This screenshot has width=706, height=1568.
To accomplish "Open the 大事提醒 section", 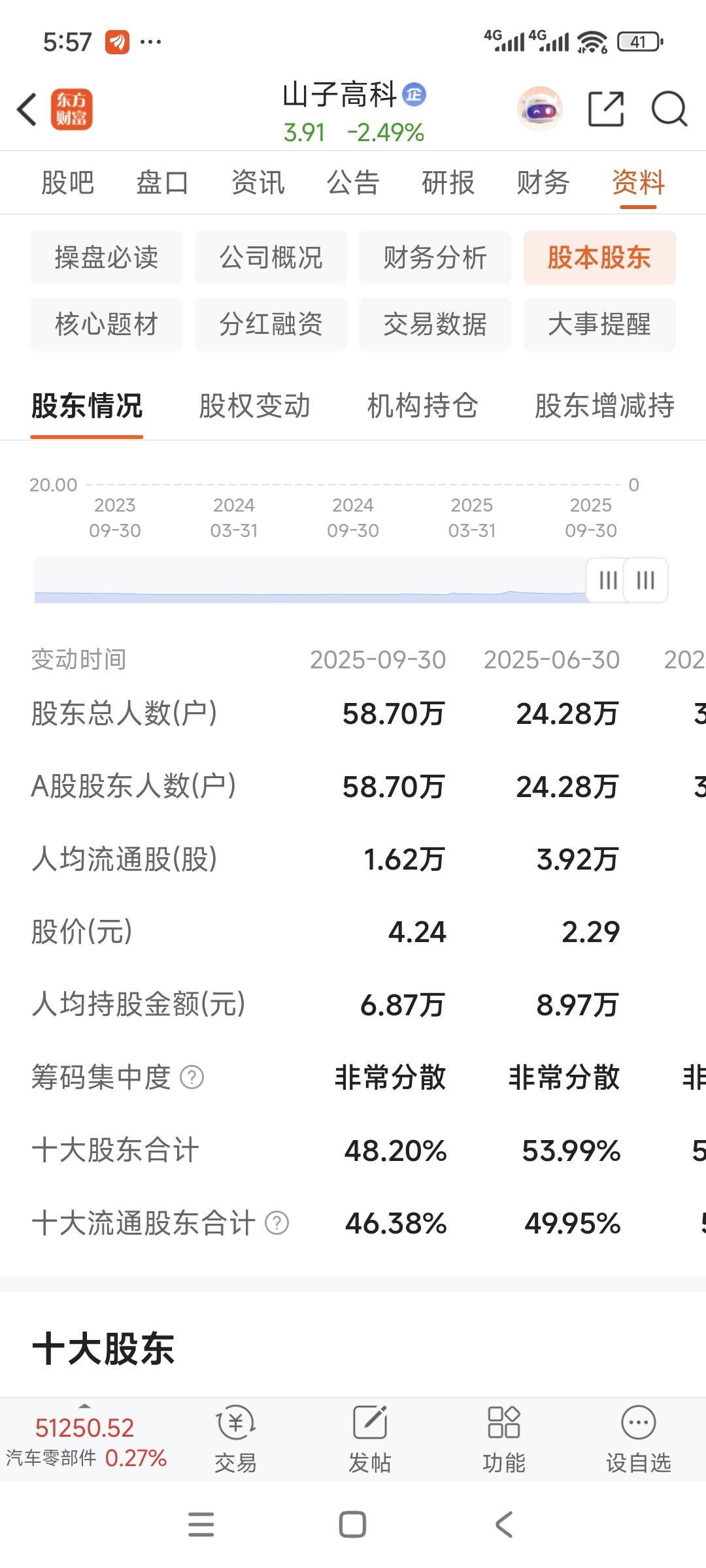I will point(599,324).
